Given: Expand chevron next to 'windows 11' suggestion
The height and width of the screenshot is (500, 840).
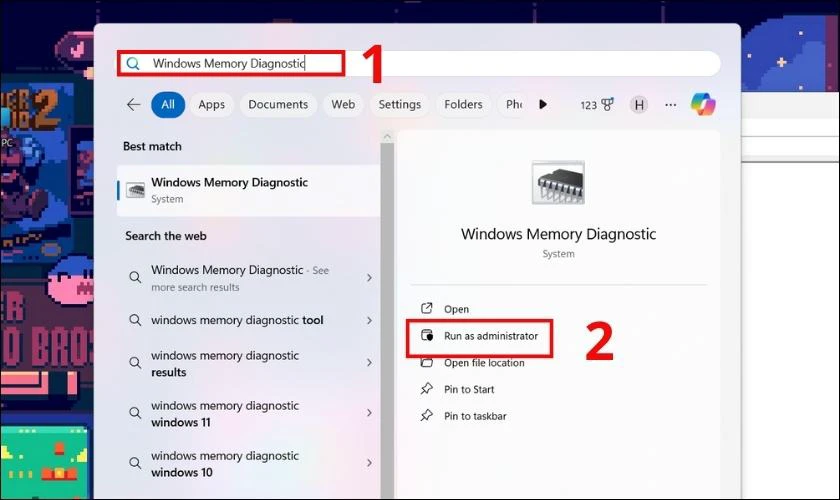Looking at the screenshot, I should [x=369, y=413].
